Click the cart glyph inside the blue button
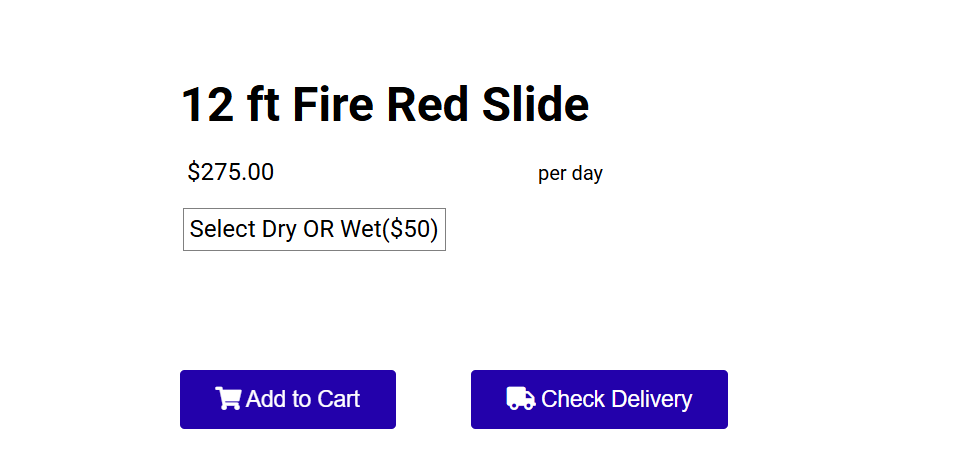The width and height of the screenshot is (958, 463). pyautogui.click(x=229, y=398)
